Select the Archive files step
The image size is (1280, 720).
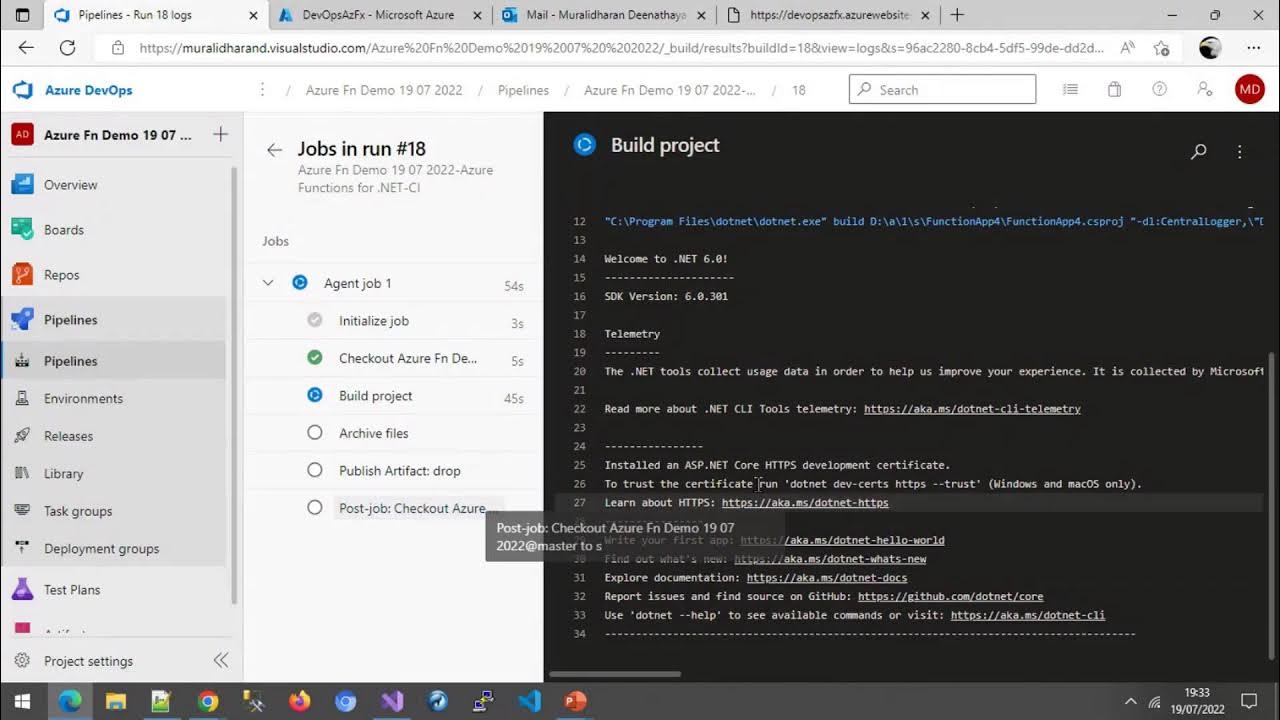pos(394,433)
